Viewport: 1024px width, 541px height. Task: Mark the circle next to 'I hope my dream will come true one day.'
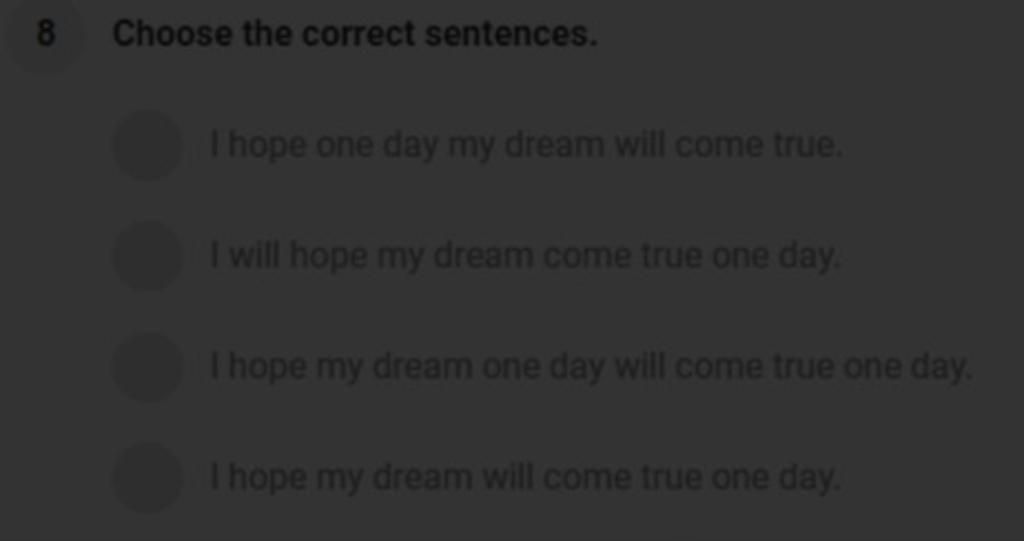(148, 478)
